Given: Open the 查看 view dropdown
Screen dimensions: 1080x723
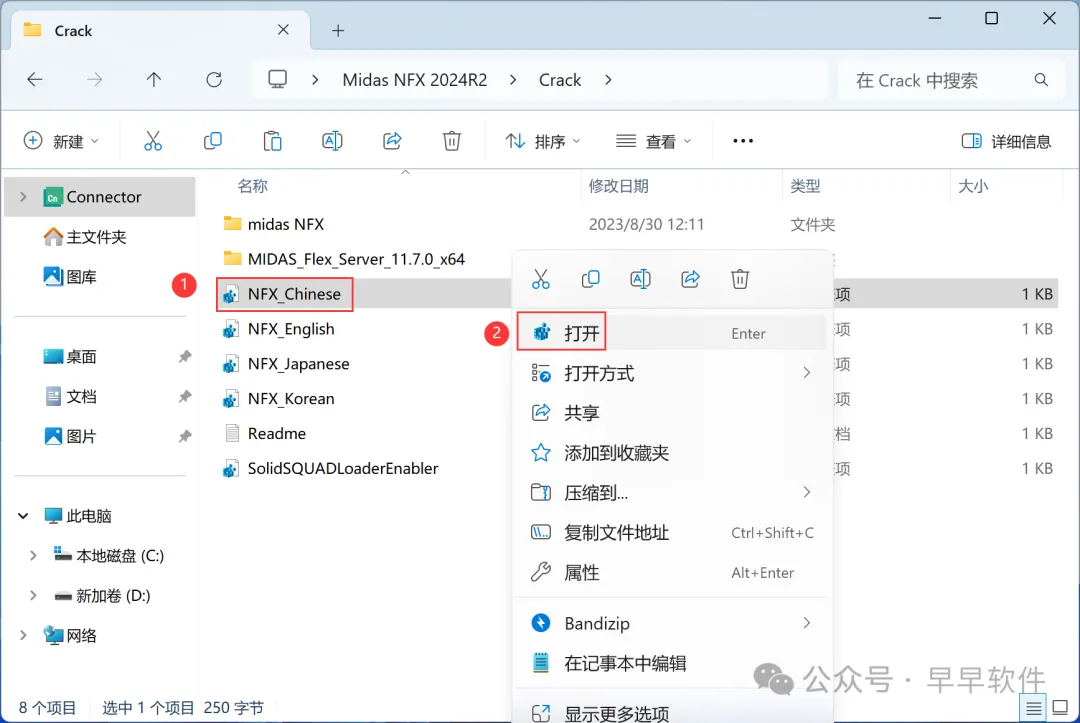Looking at the screenshot, I should (x=653, y=141).
